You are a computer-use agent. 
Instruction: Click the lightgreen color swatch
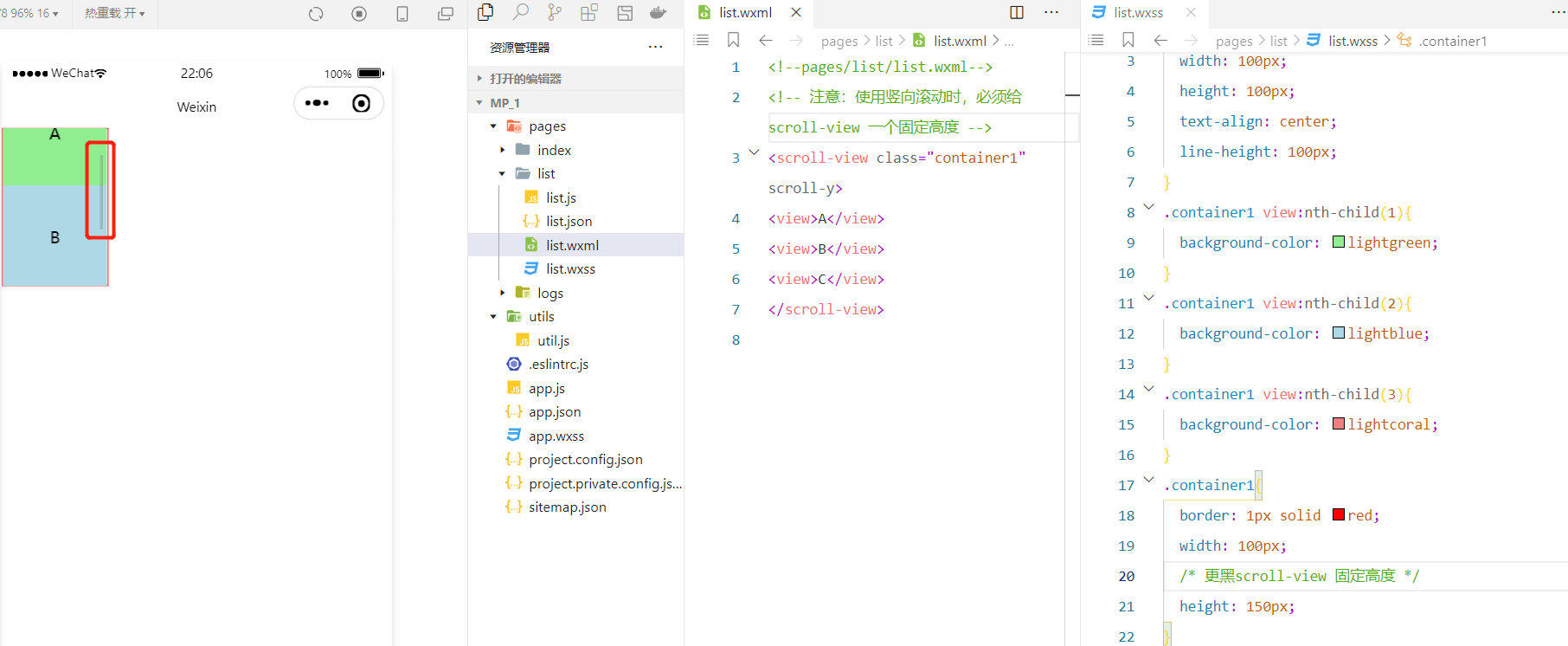point(1339,242)
